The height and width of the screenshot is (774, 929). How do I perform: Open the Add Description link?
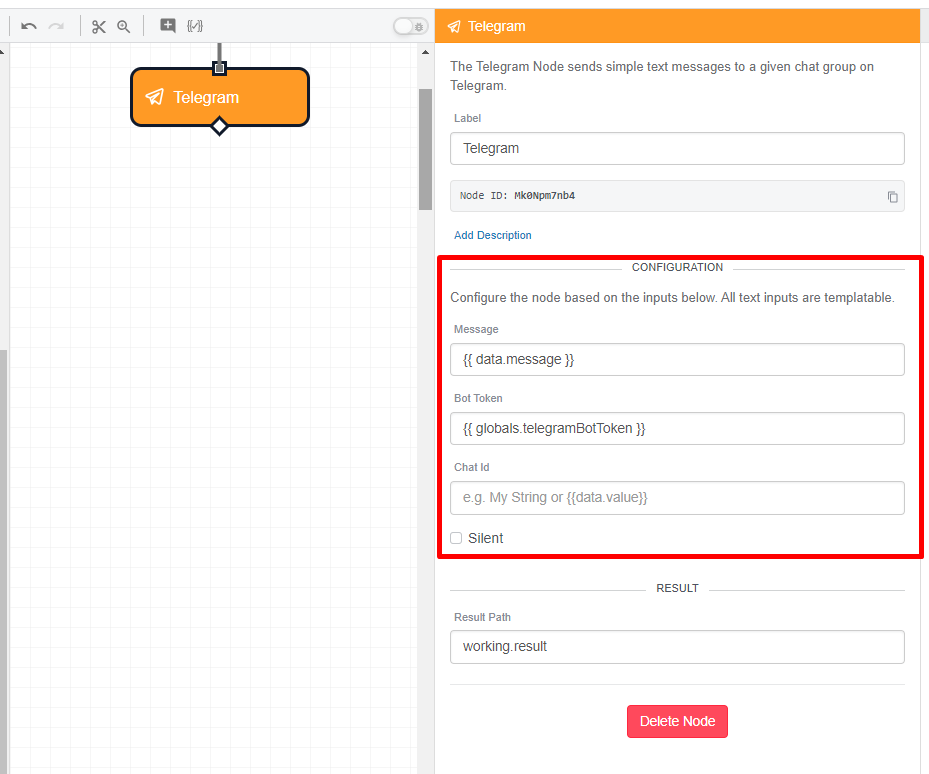492,235
